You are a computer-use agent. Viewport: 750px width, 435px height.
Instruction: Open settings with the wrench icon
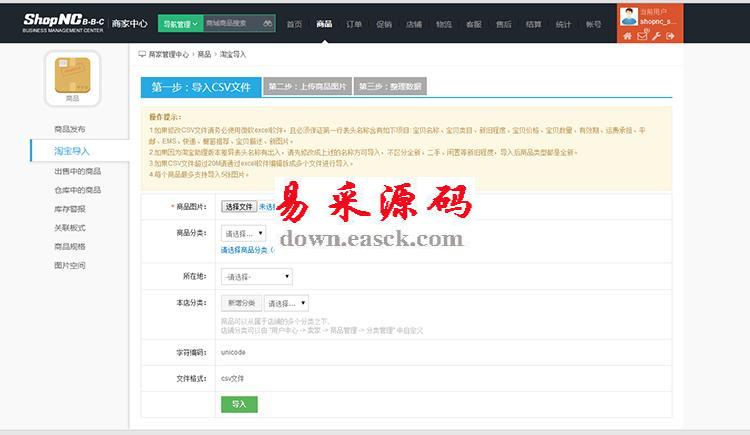656,36
